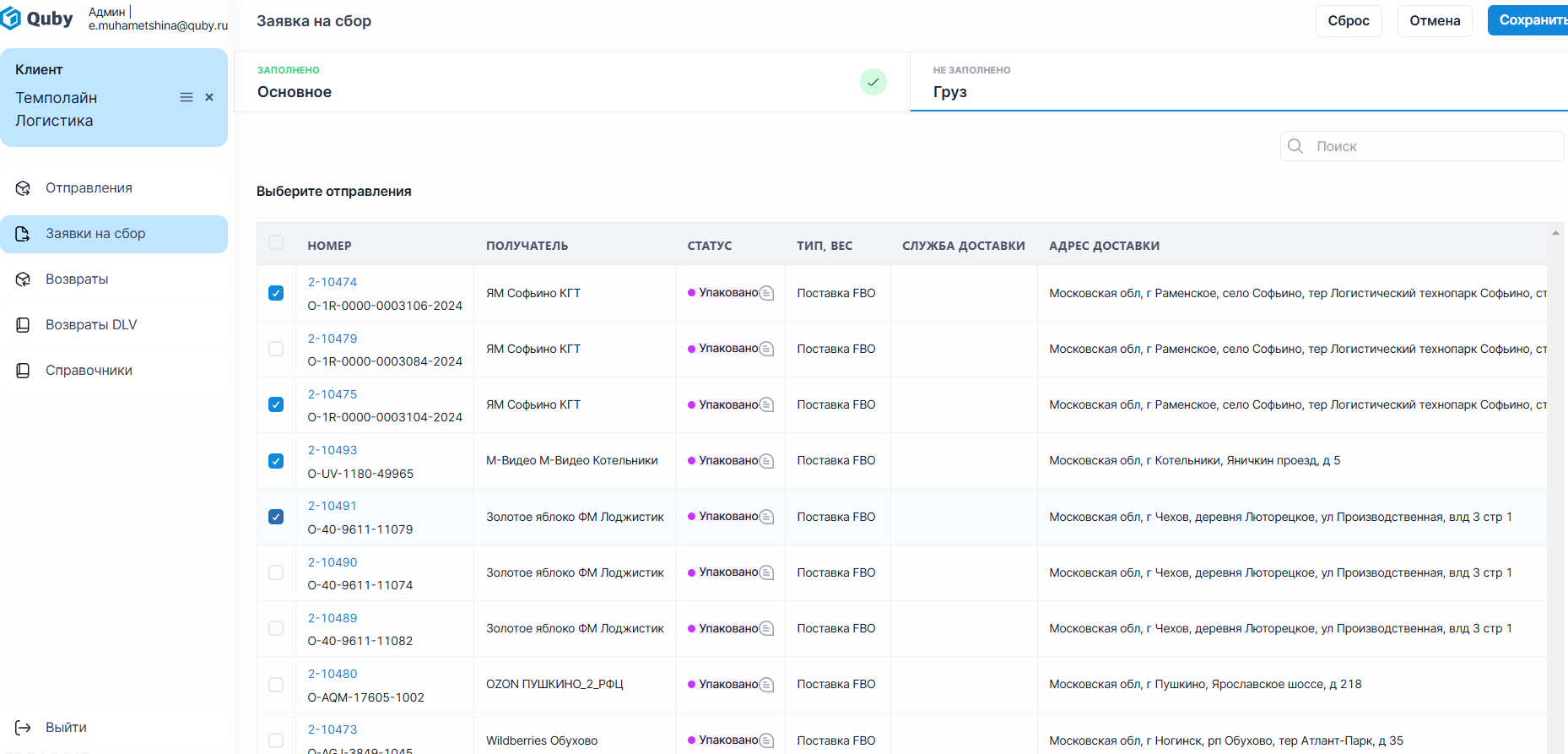Open shipment link 2-10474

[x=333, y=282]
